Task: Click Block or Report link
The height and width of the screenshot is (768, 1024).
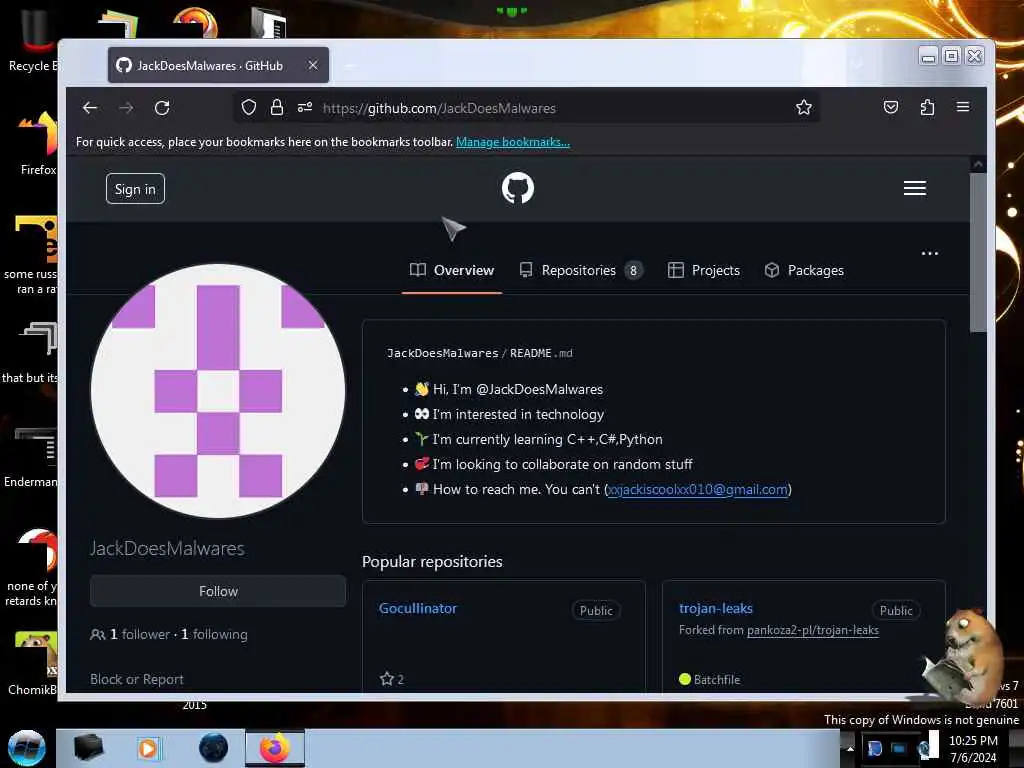Action: tap(136, 679)
